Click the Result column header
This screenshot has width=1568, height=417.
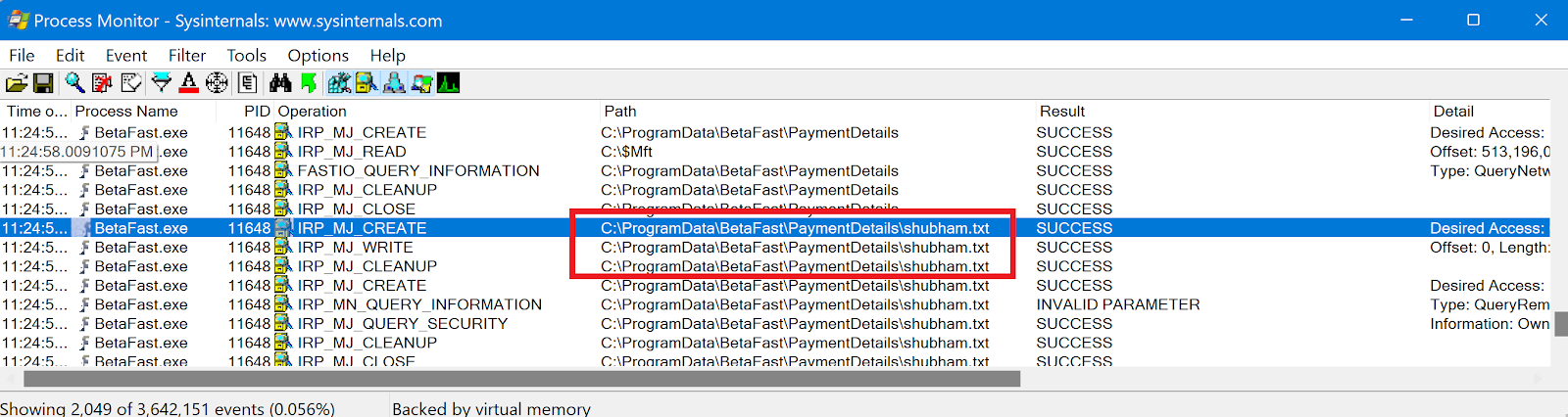(x=1062, y=112)
